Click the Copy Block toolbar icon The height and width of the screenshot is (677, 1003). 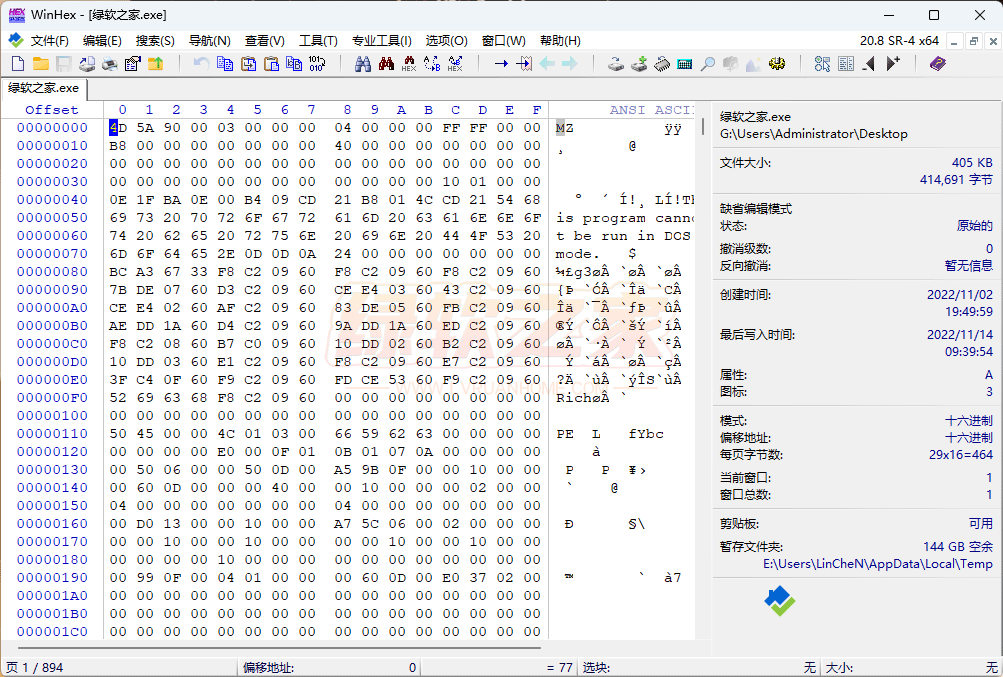(225, 64)
